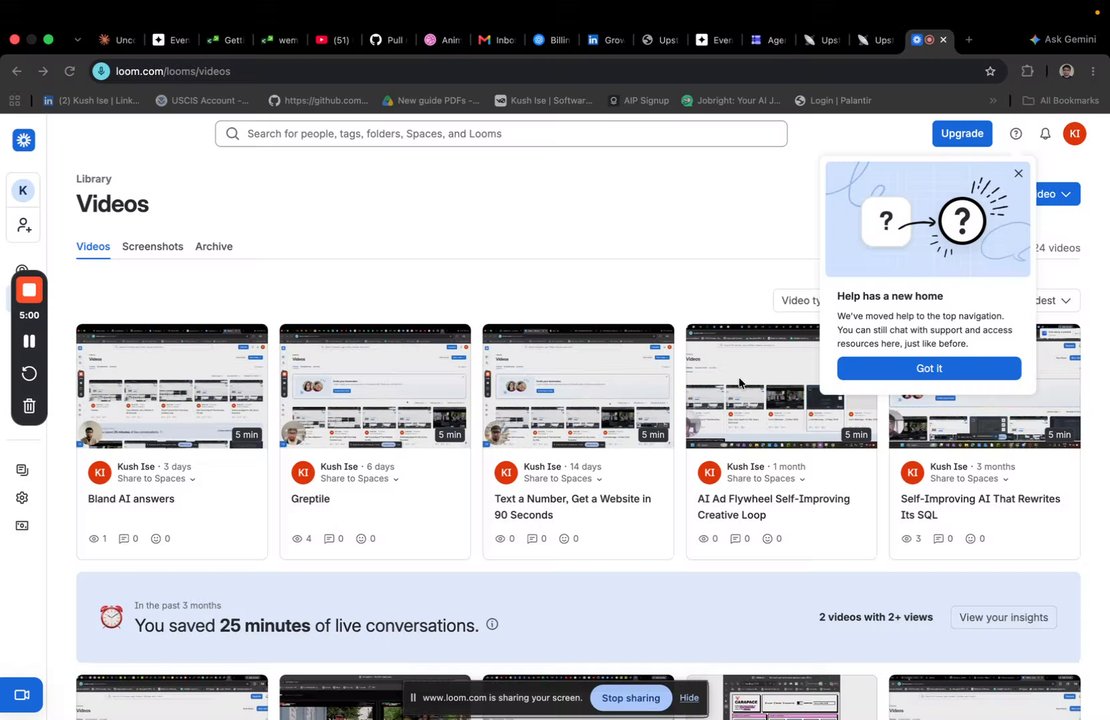
Task: Restart the recording with the circular arrow icon
Action: [x=29, y=373]
